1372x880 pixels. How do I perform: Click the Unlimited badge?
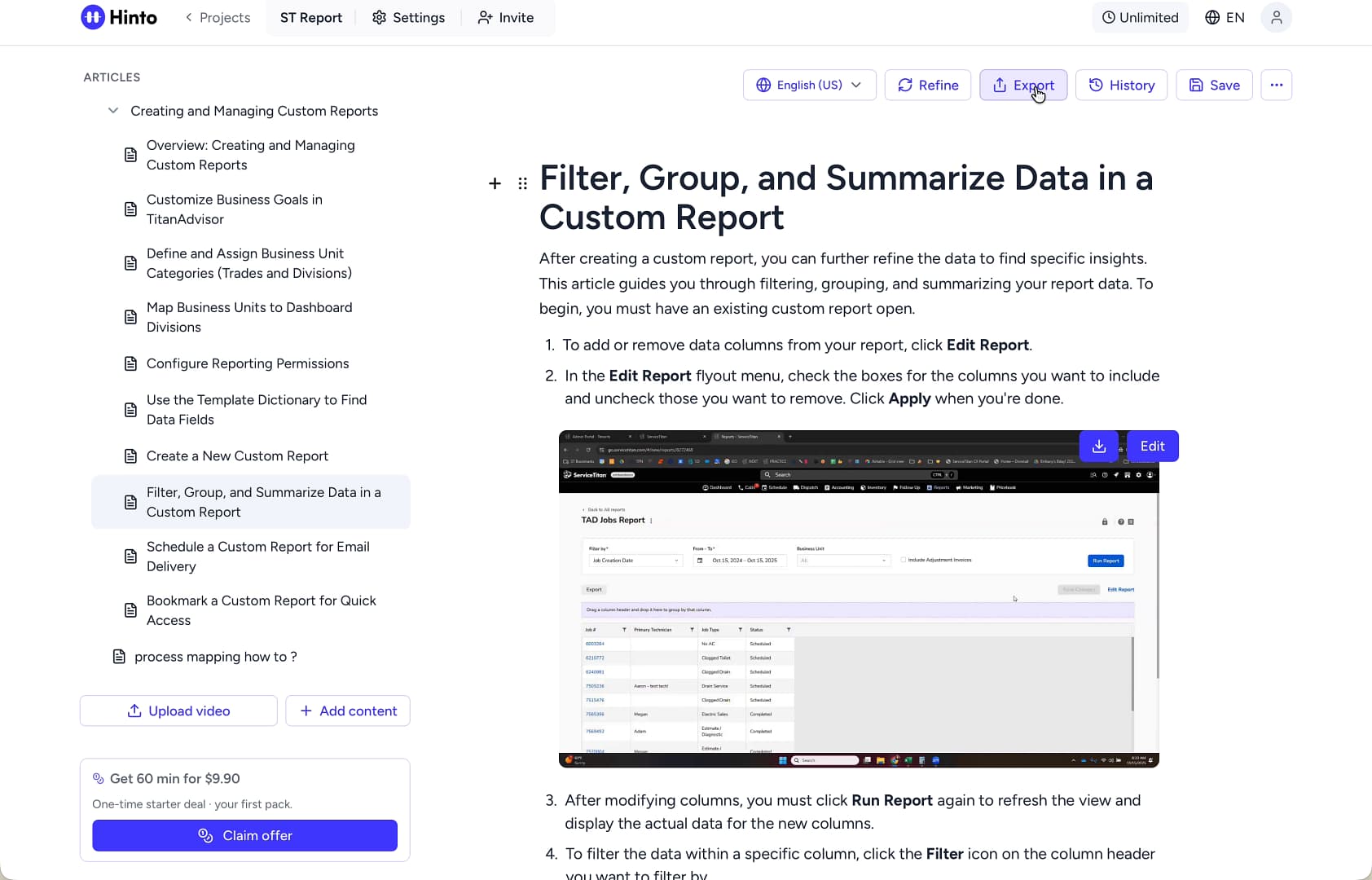pos(1141,17)
